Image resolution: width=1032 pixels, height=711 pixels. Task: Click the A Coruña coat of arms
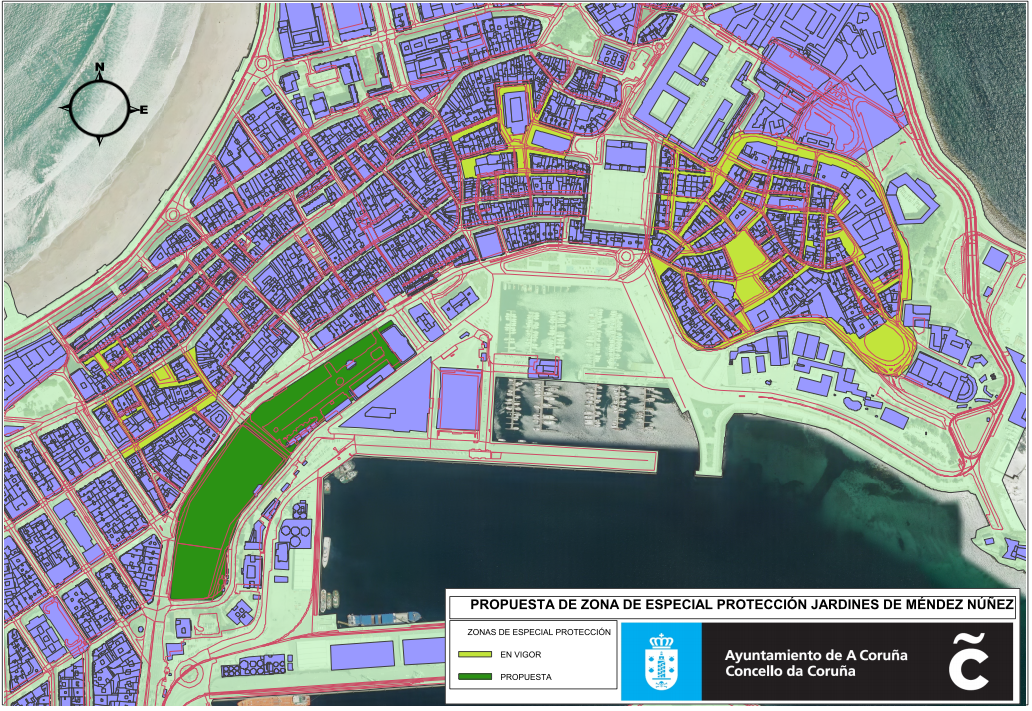pos(660,662)
